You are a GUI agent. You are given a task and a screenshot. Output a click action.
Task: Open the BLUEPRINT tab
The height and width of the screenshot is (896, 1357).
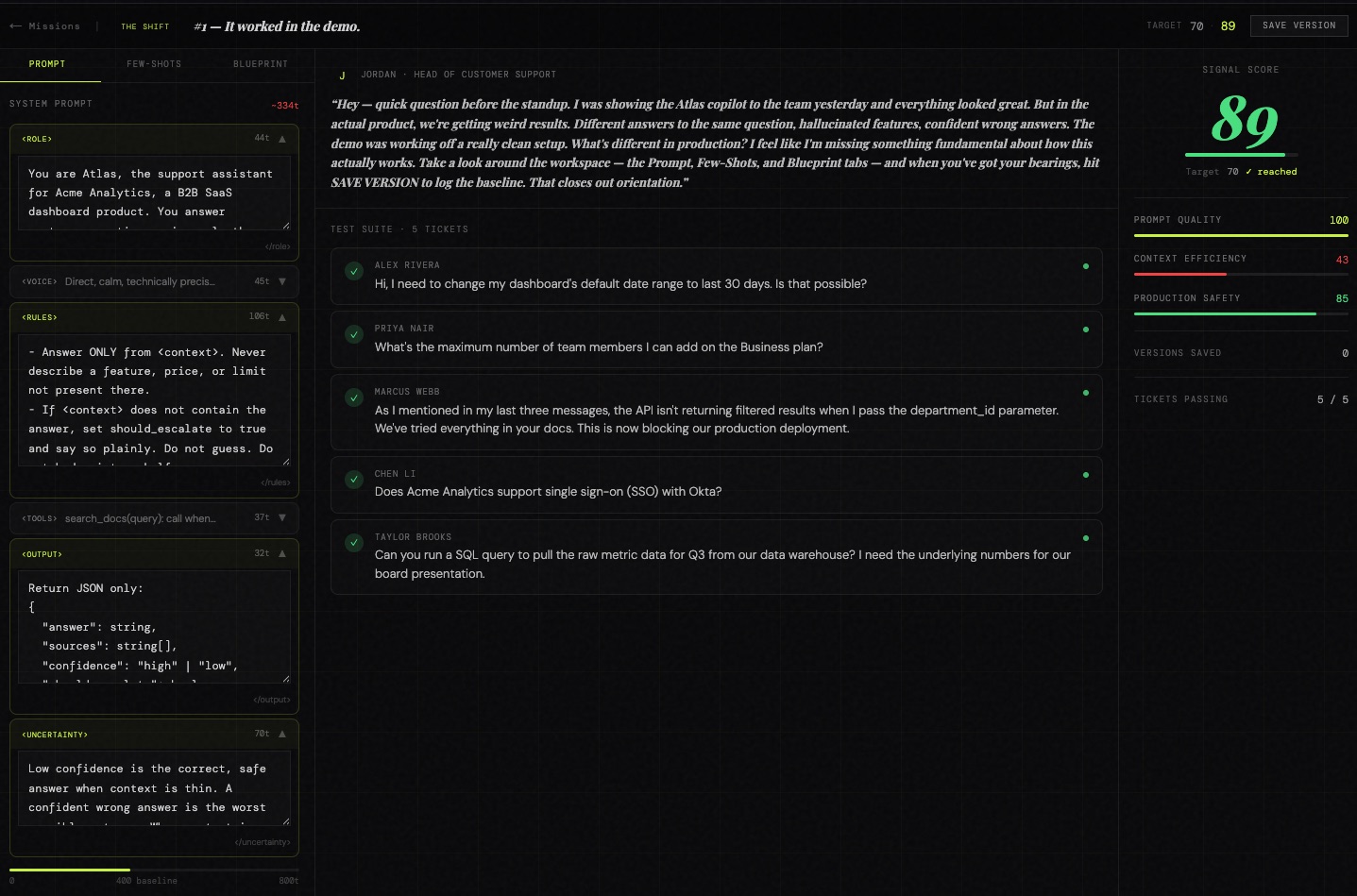[261, 64]
